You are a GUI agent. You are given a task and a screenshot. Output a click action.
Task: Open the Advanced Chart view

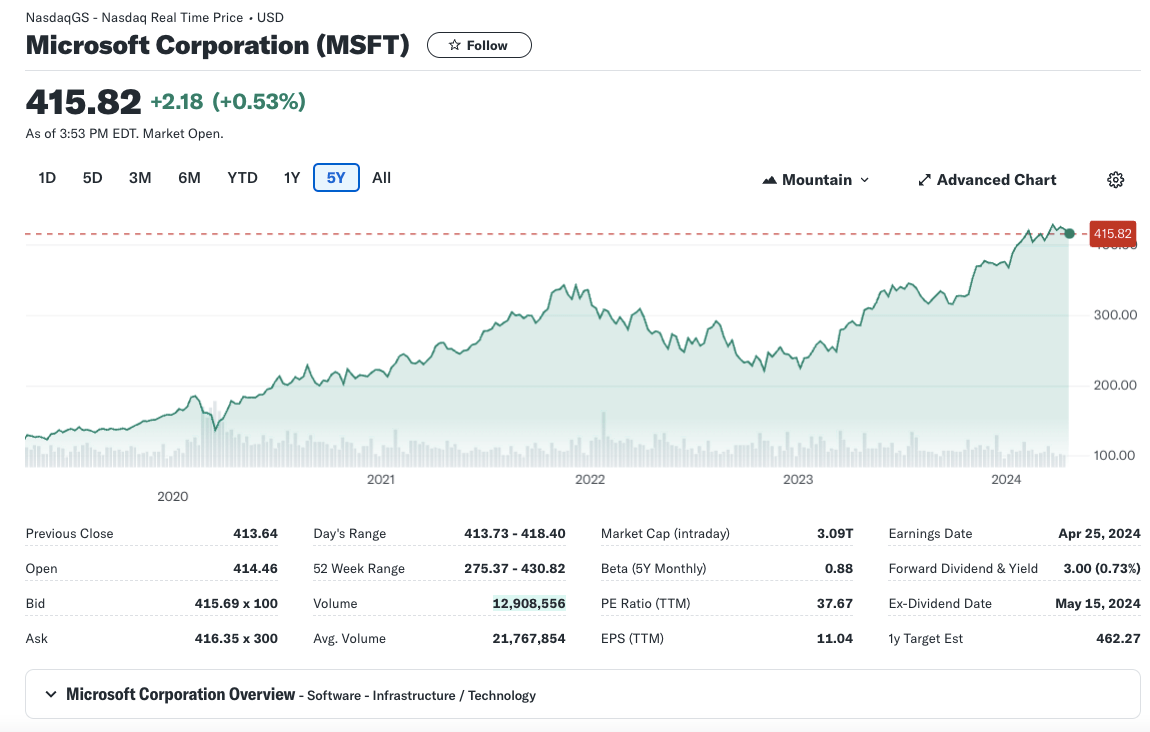tap(987, 180)
